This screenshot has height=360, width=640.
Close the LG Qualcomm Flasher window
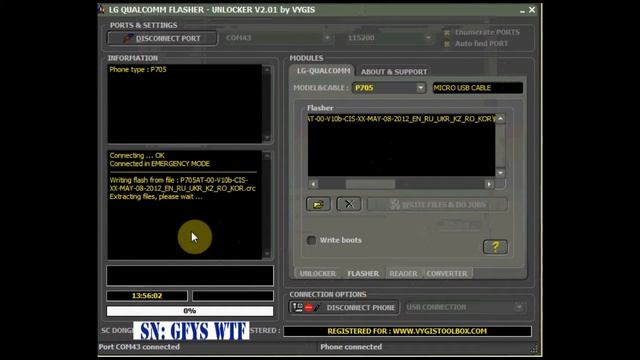point(532,10)
